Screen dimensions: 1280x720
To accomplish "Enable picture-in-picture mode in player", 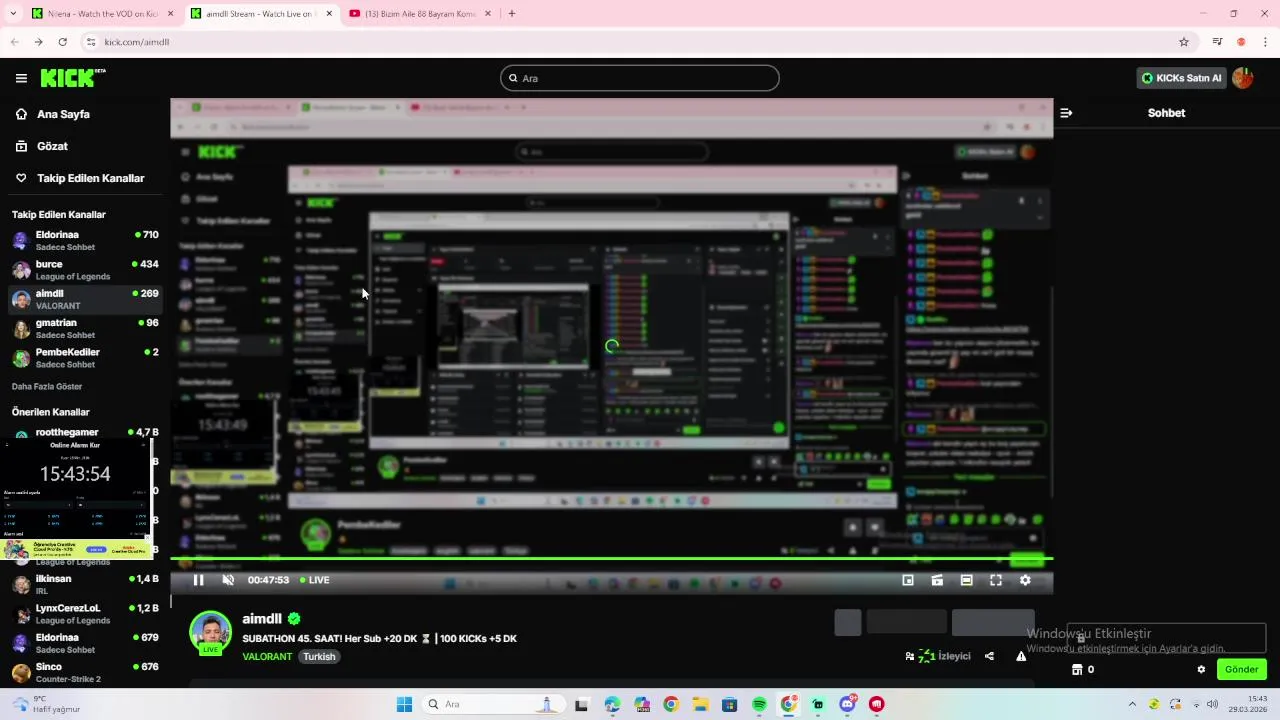I will (x=908, y=580).
